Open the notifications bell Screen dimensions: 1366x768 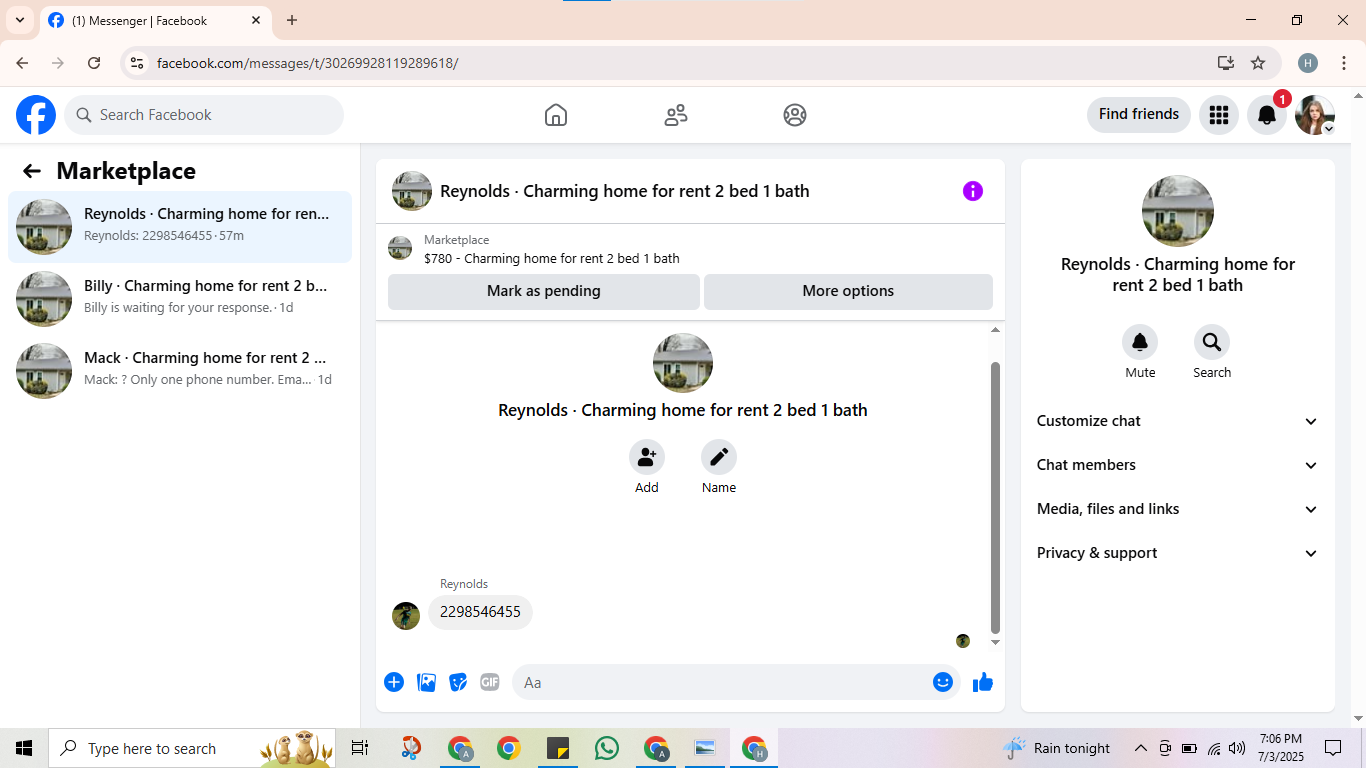1266,115
